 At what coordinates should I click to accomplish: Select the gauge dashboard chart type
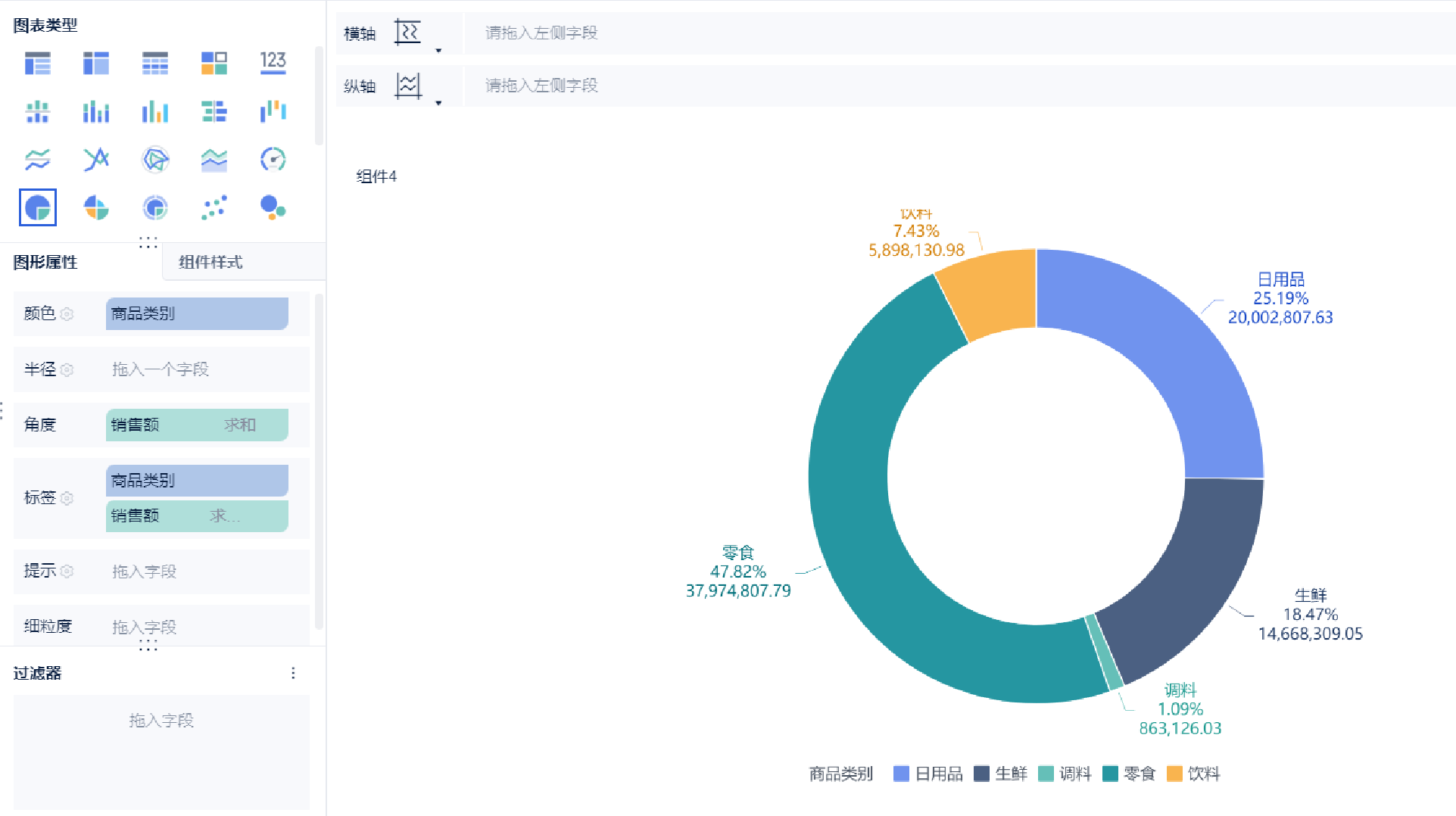(x=273, y=160)
